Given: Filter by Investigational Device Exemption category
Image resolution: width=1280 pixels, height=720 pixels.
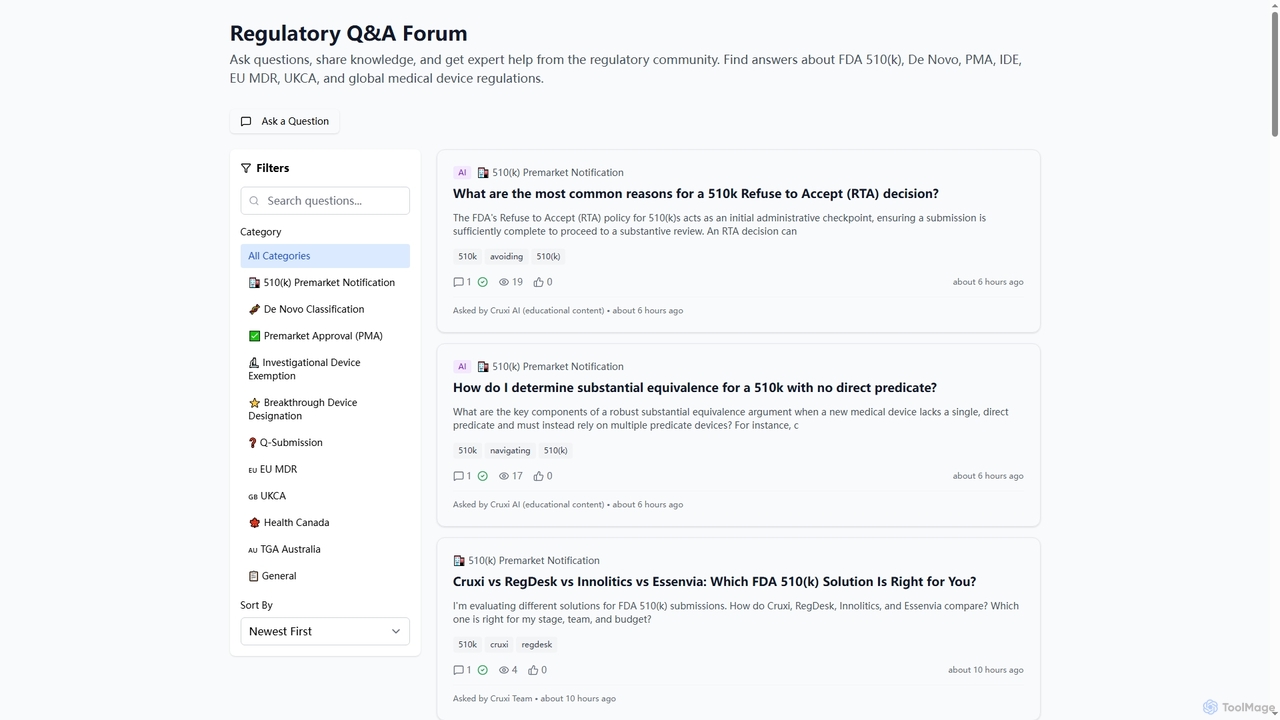Looking at the screenshot, I should pos(325,369).
